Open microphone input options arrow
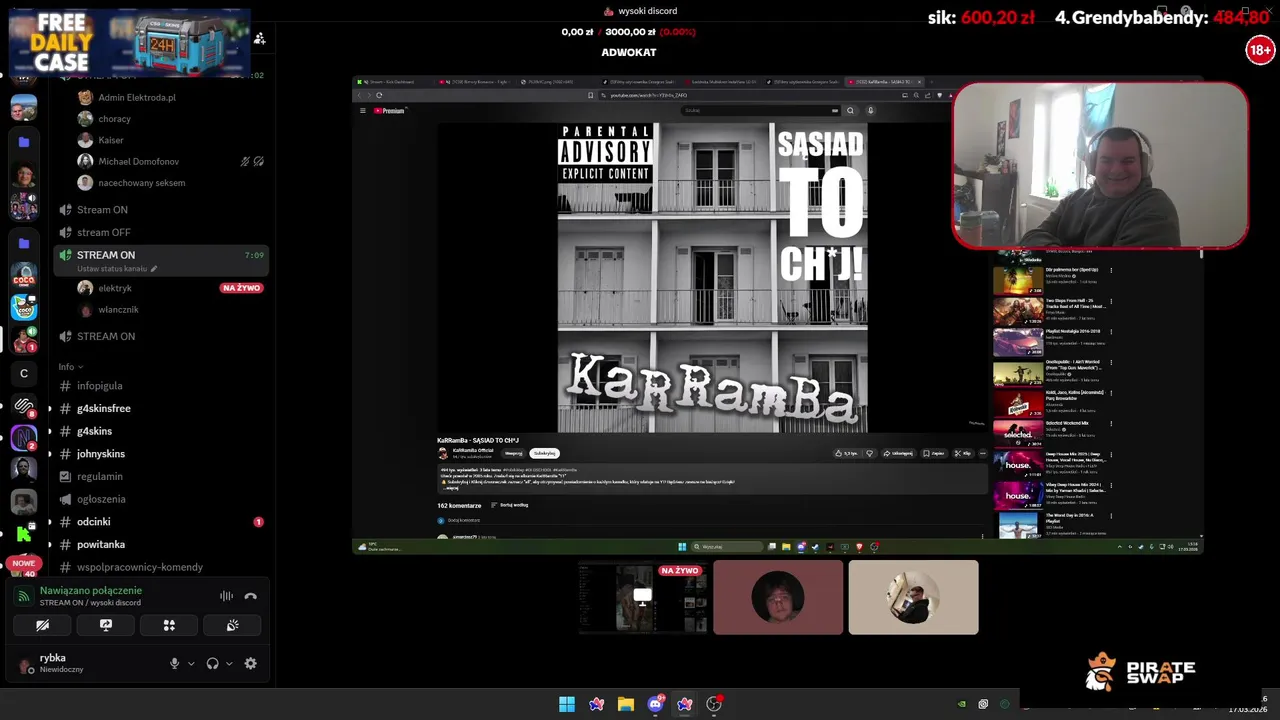This screenshot has height=720, width=1280. pyautogui.click(x=191, y=663)
